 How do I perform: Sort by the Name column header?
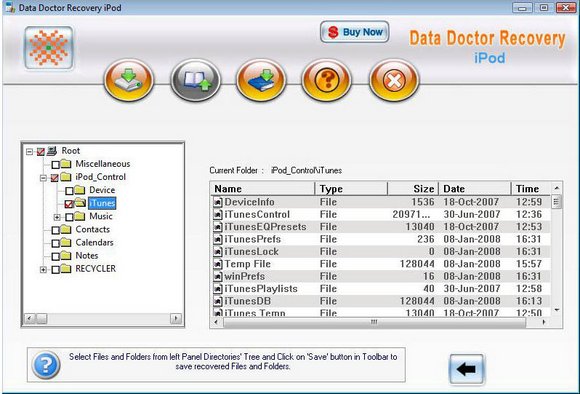pyautogui.click(x=263, y=189)
